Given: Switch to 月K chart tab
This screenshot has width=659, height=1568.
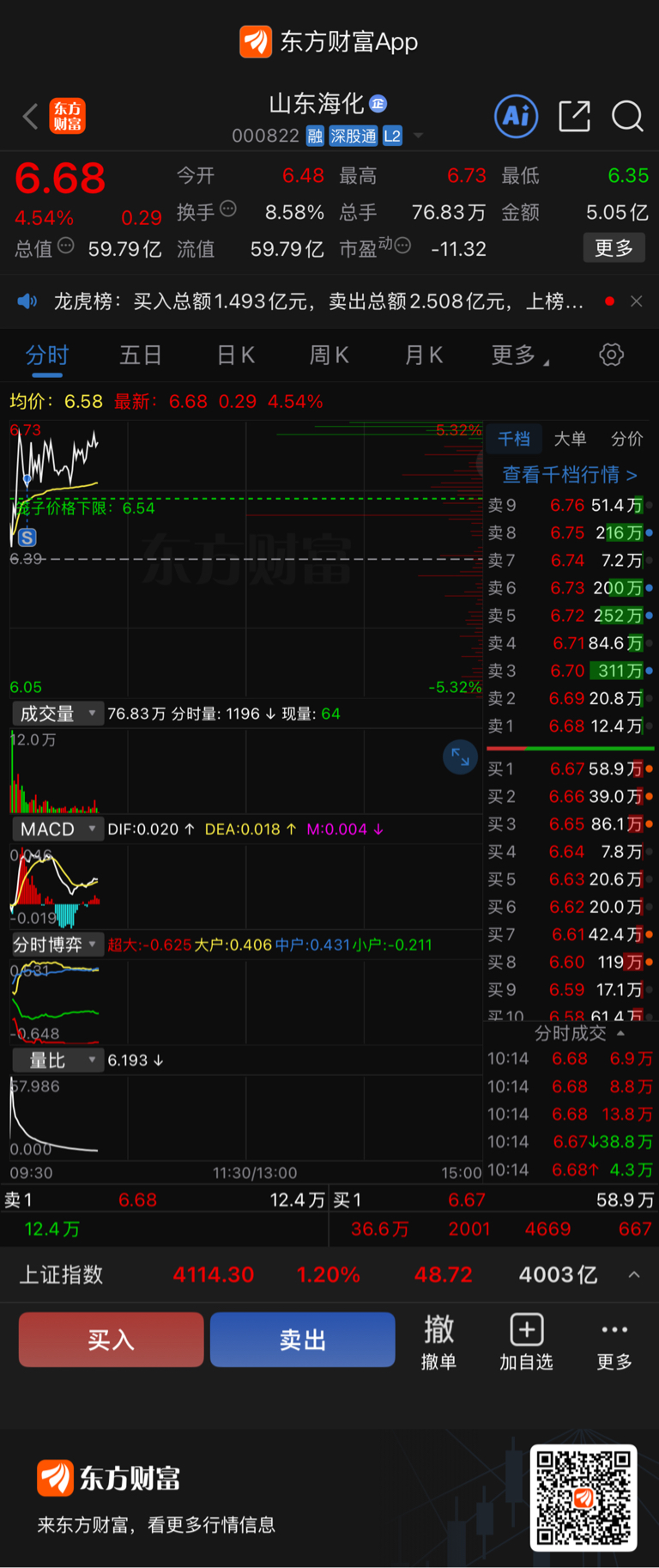Looking at the screenshot, I should click(x=423, y=356).
